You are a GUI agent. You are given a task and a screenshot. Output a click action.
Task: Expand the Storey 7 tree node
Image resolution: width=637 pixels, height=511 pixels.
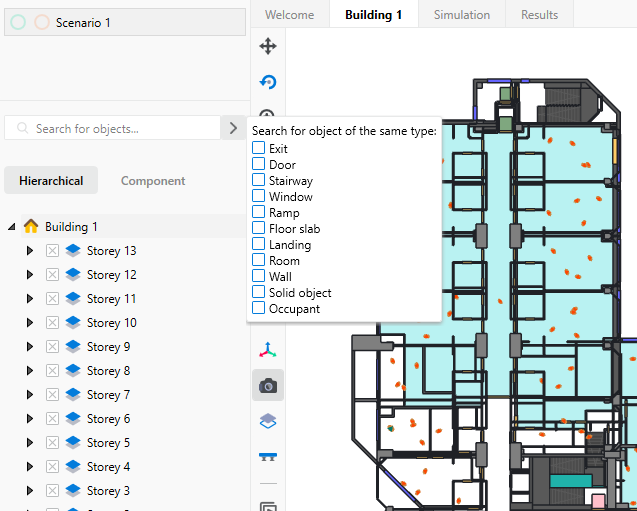30,395
